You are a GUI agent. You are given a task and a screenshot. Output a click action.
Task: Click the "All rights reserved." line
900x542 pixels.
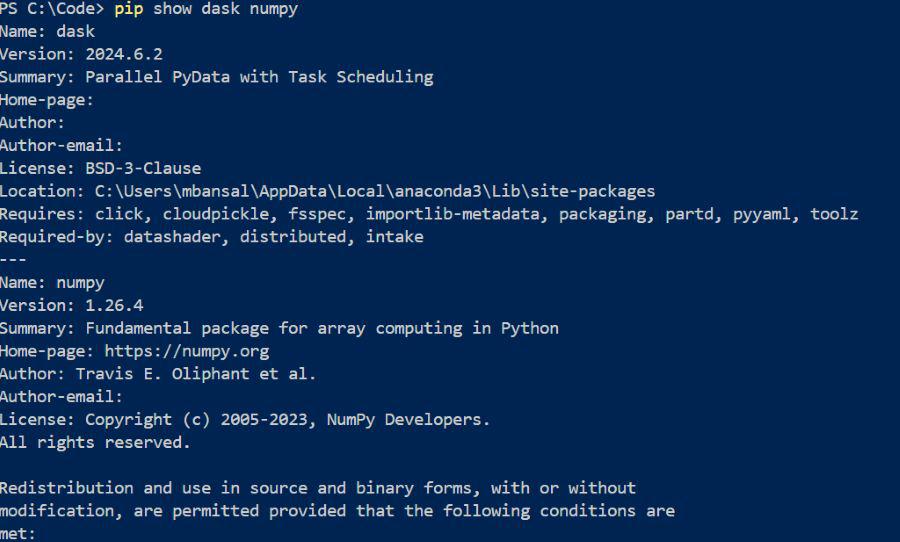[x=95, y=442]
